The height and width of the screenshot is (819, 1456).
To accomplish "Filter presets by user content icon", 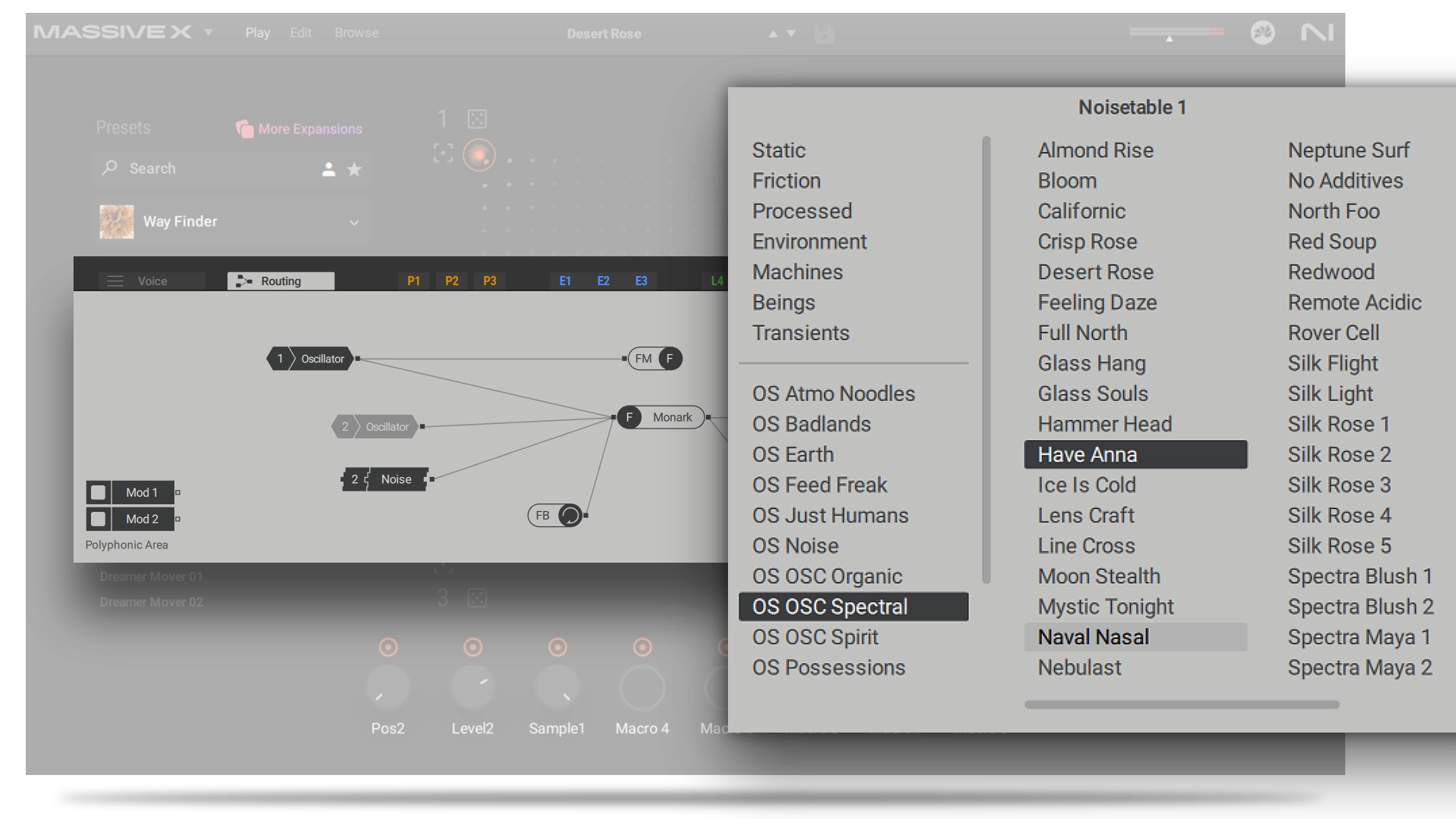I will coord(328,169).
